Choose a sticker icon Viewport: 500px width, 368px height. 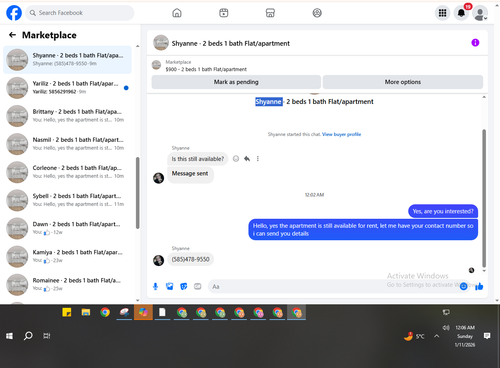pos(184,286)
